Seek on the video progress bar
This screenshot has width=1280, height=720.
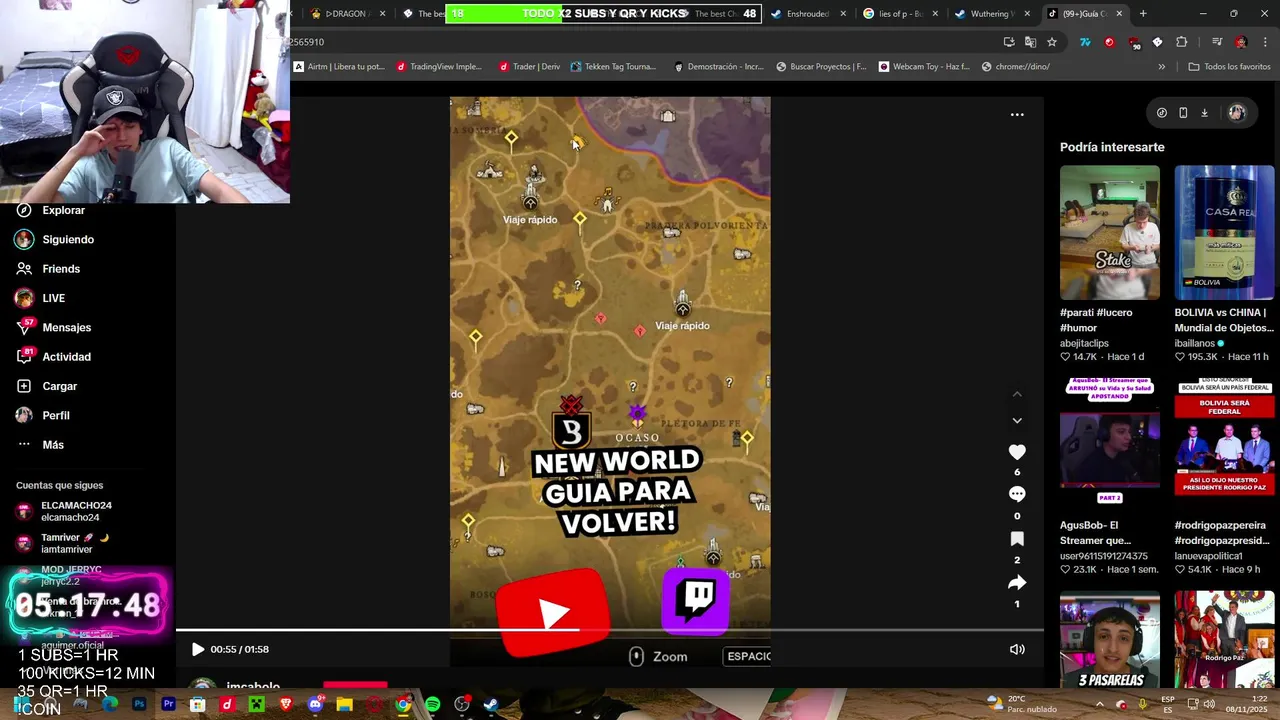610,630
